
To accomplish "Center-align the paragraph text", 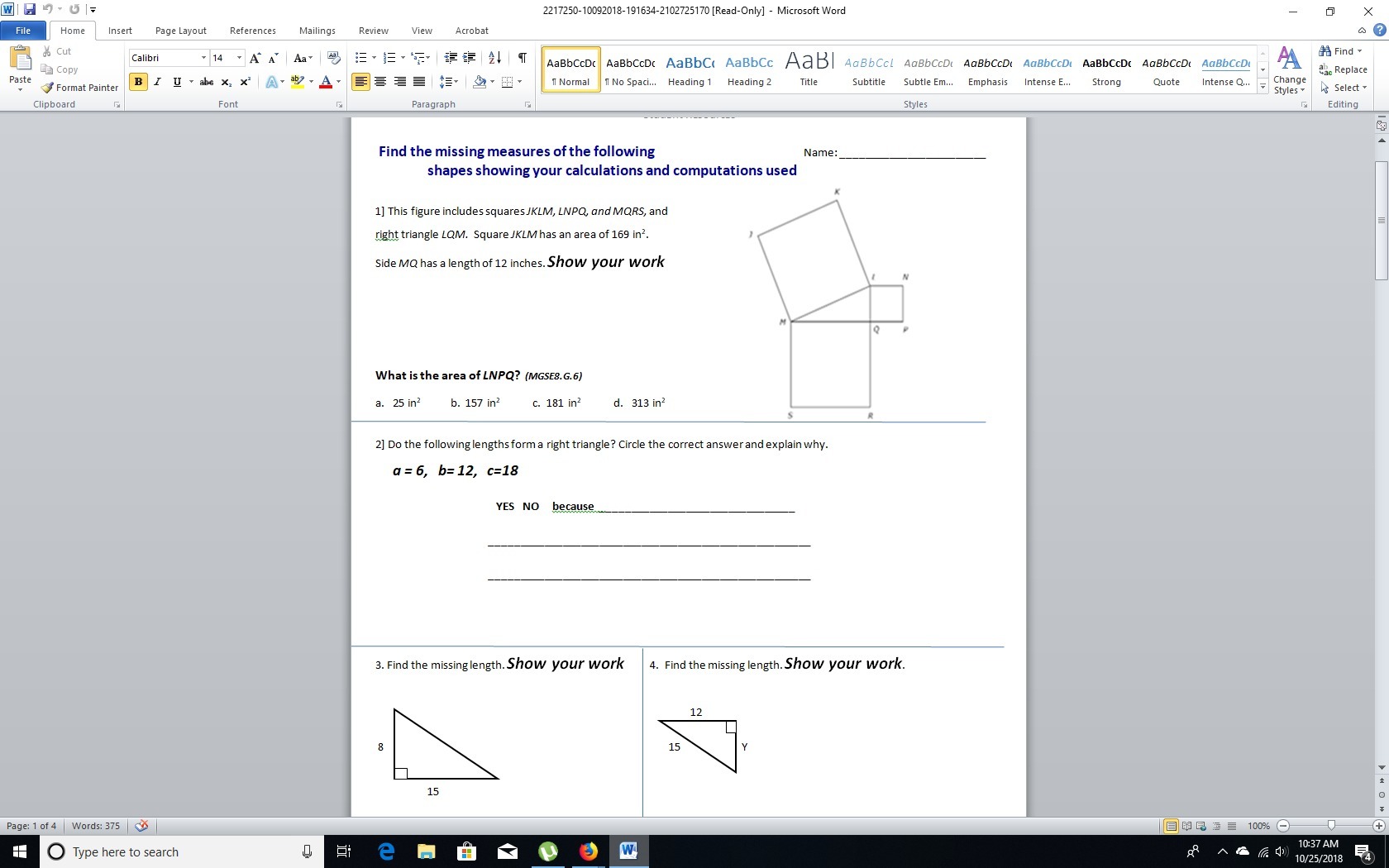I will pyautogui.click(x=380, y=82).
